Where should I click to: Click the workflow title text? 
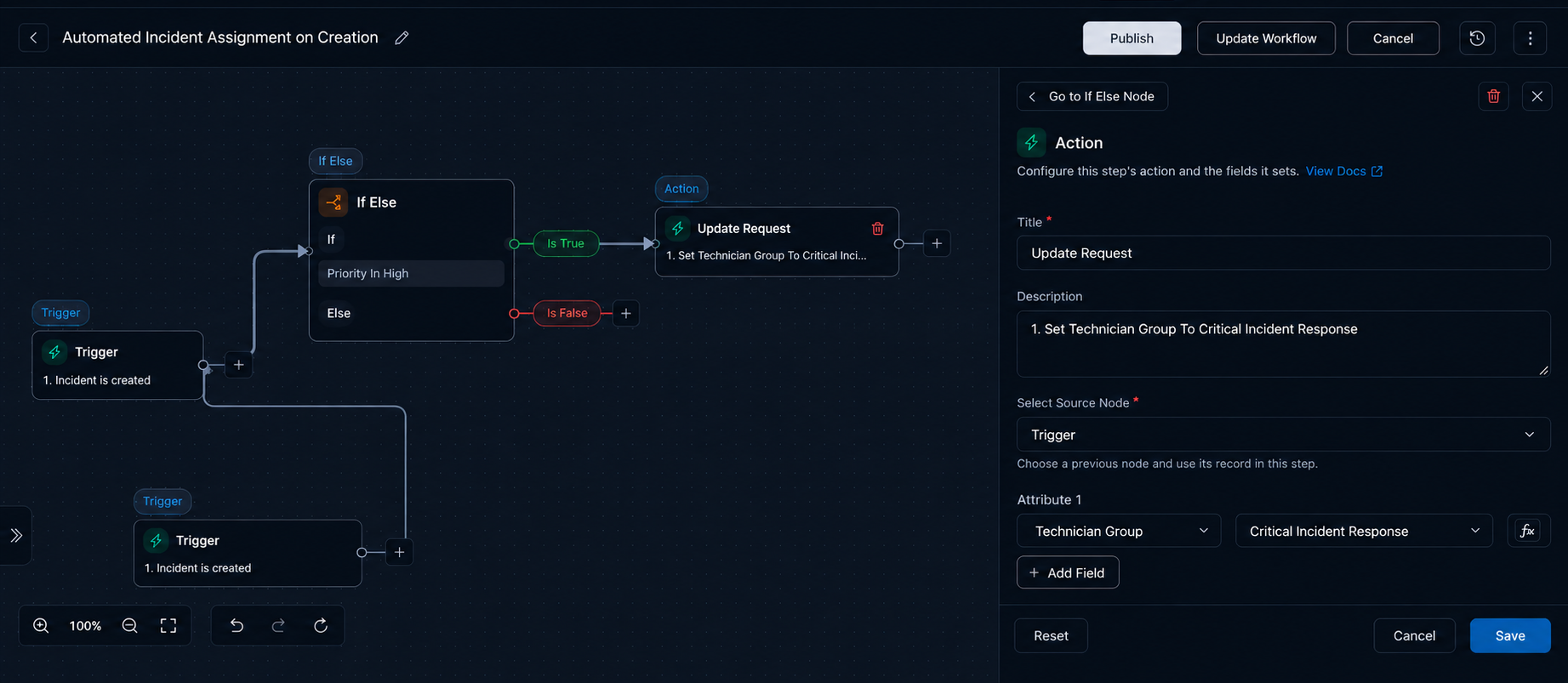click(x=220, y=37)
